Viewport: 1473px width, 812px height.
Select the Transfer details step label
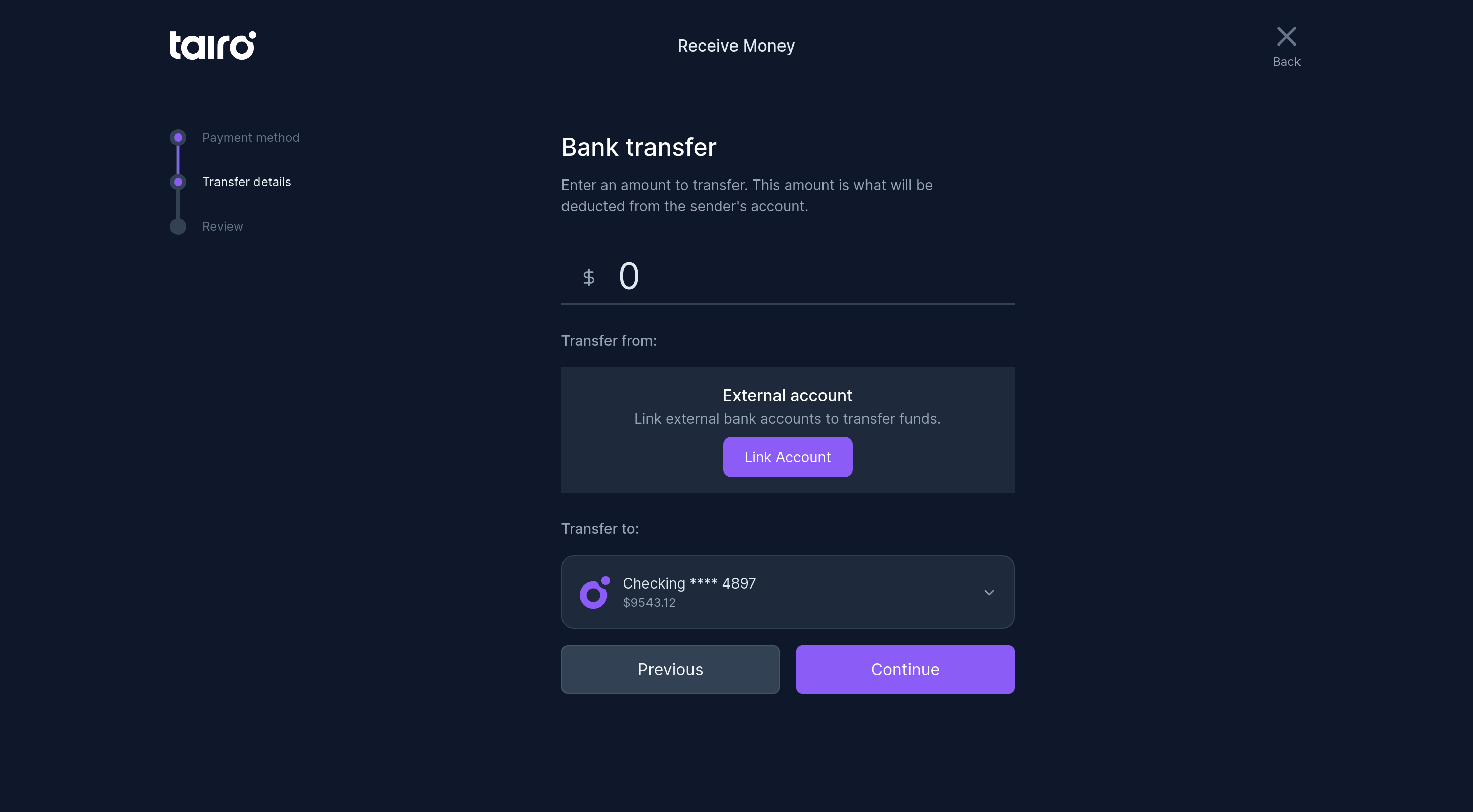[x=246, y=182]
